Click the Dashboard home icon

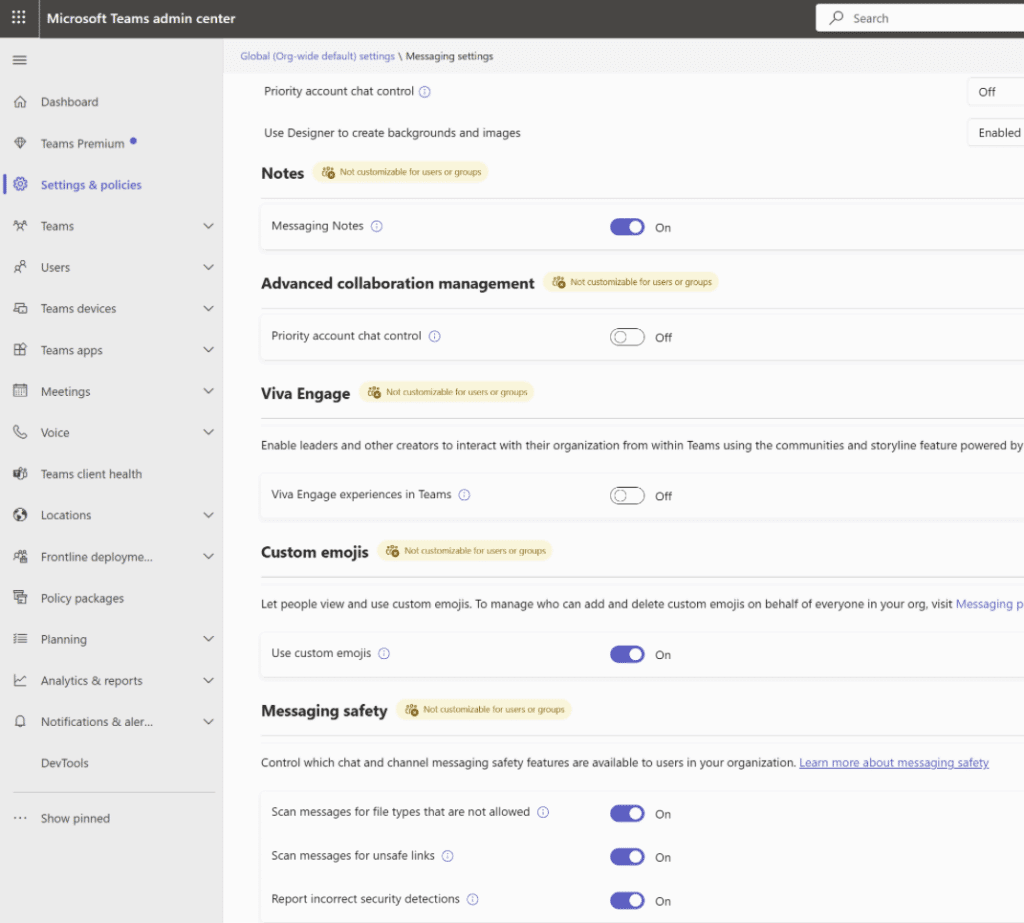pos(20,102)
